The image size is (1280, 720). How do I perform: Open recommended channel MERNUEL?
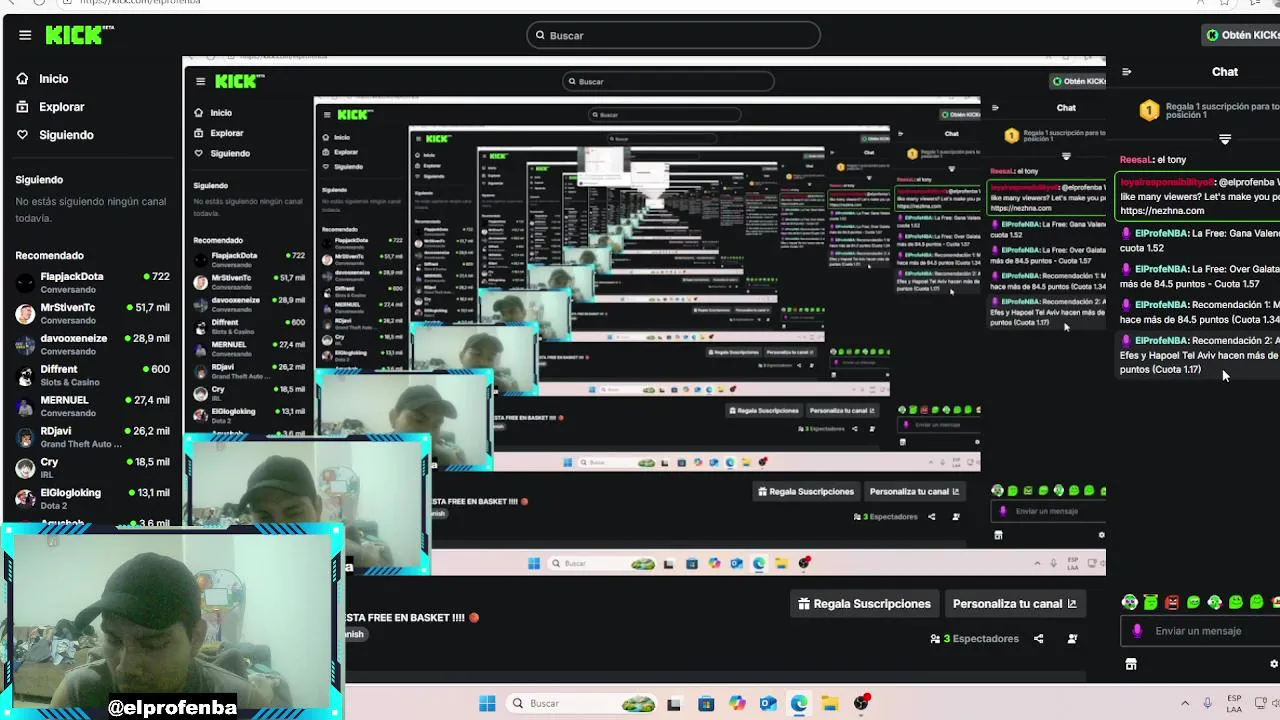click(x=93, y=406)
